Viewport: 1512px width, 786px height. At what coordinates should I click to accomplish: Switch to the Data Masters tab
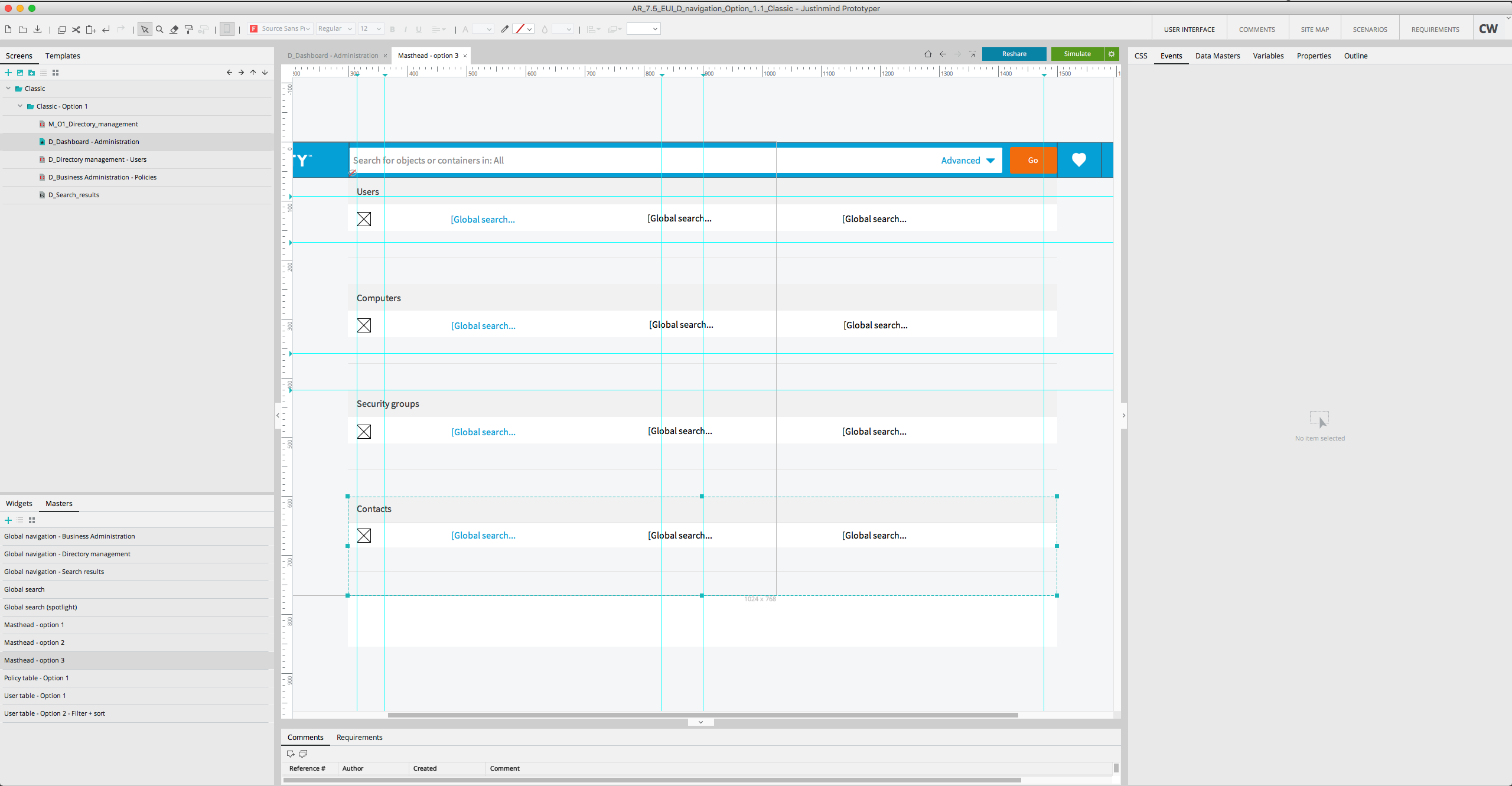click(x=1217, y=56)
